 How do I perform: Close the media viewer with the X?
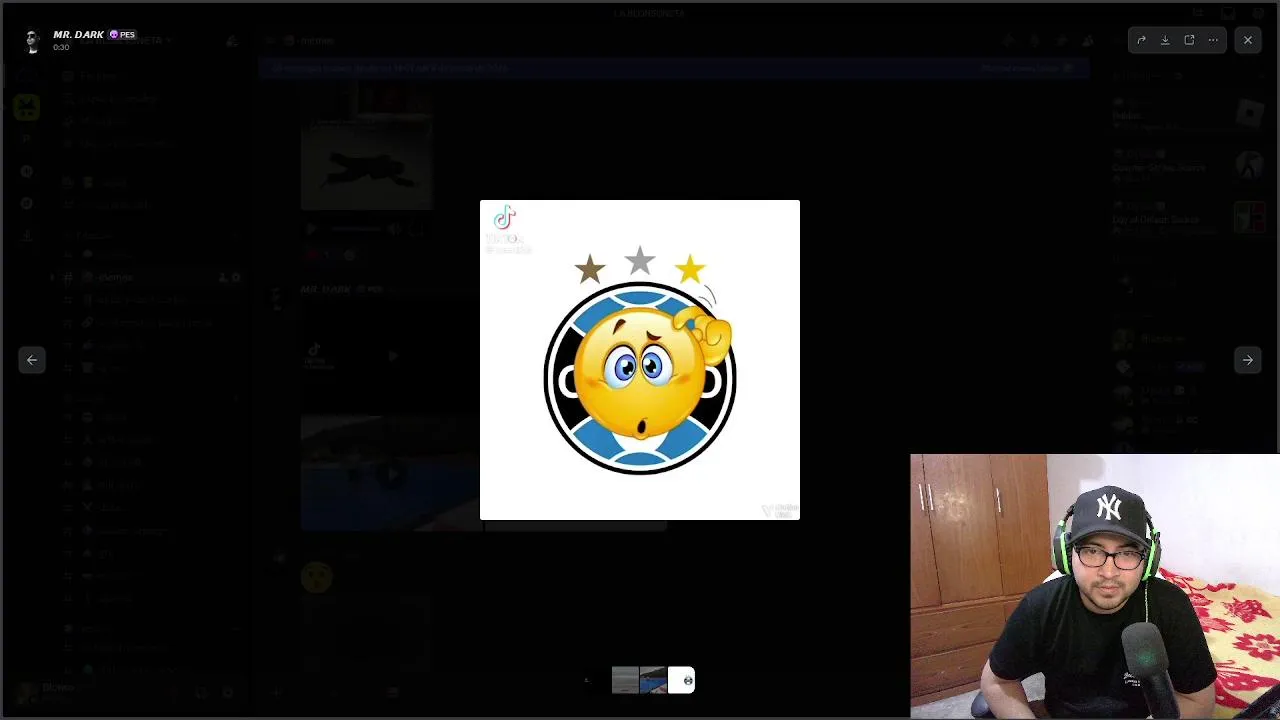(1248, 40)
